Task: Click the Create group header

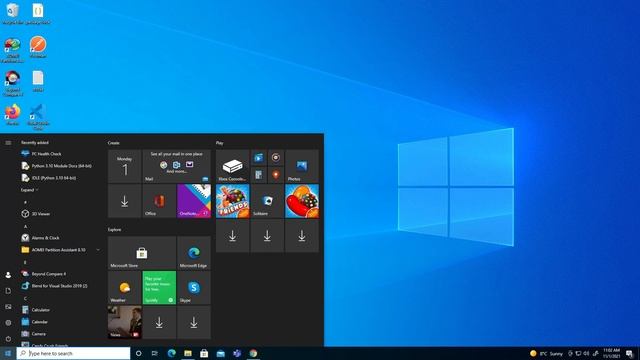Action: pyautogui.click(x=113, y=143)
